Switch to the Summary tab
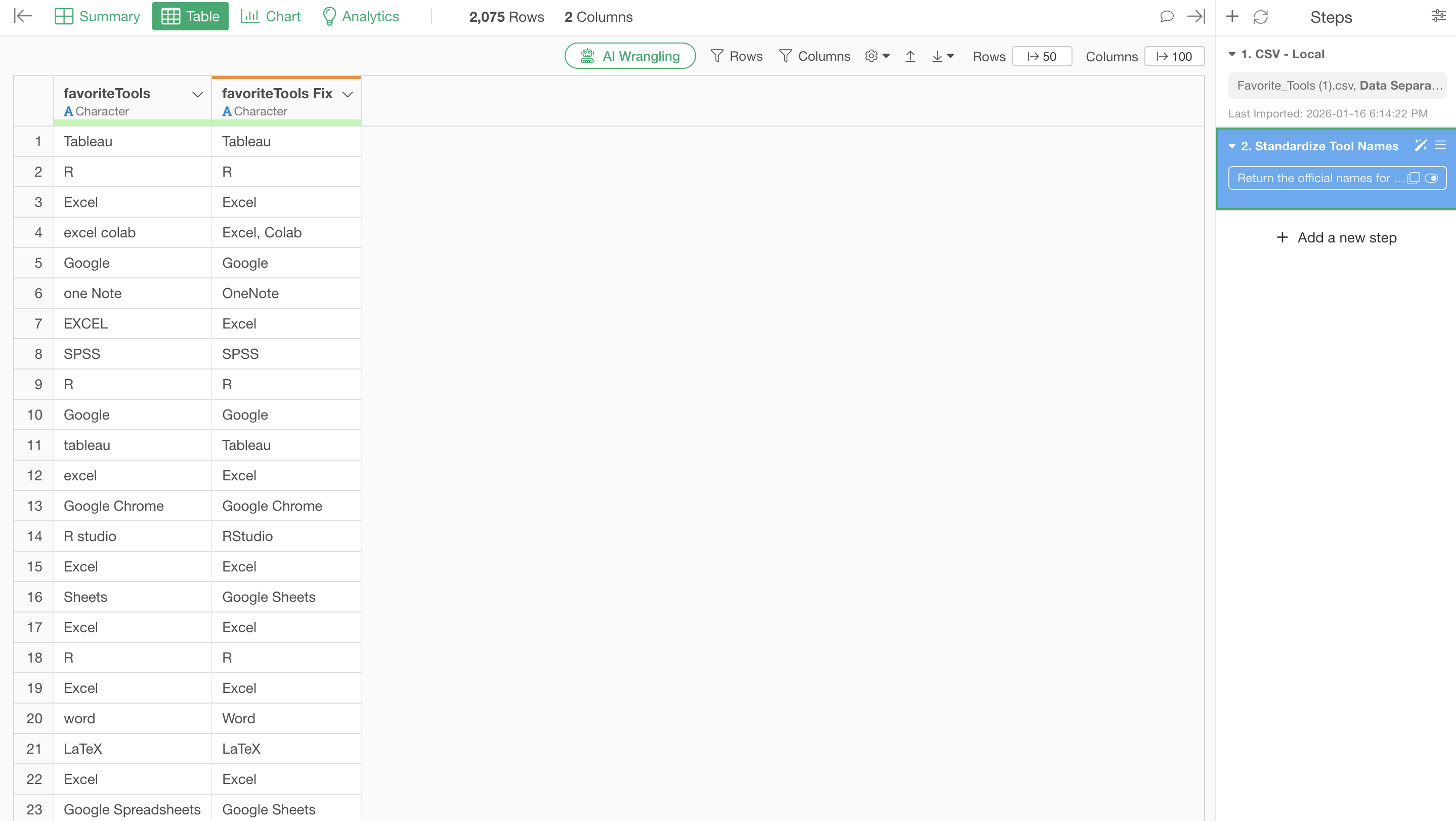This screenshot has width=1456, height=821. tap(97, 16)
